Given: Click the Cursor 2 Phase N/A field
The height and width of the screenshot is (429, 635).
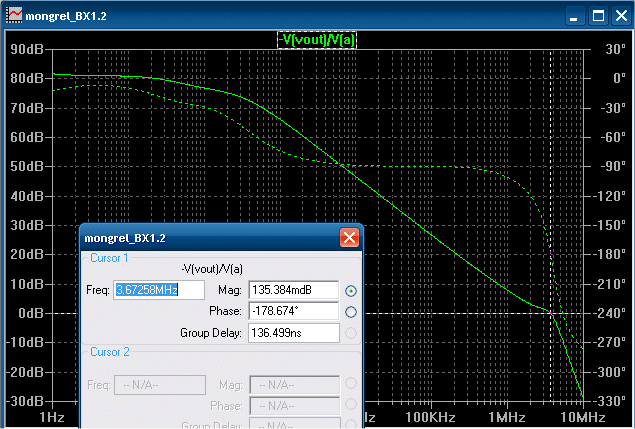Looking at the screenshot, I should [294, 406].
